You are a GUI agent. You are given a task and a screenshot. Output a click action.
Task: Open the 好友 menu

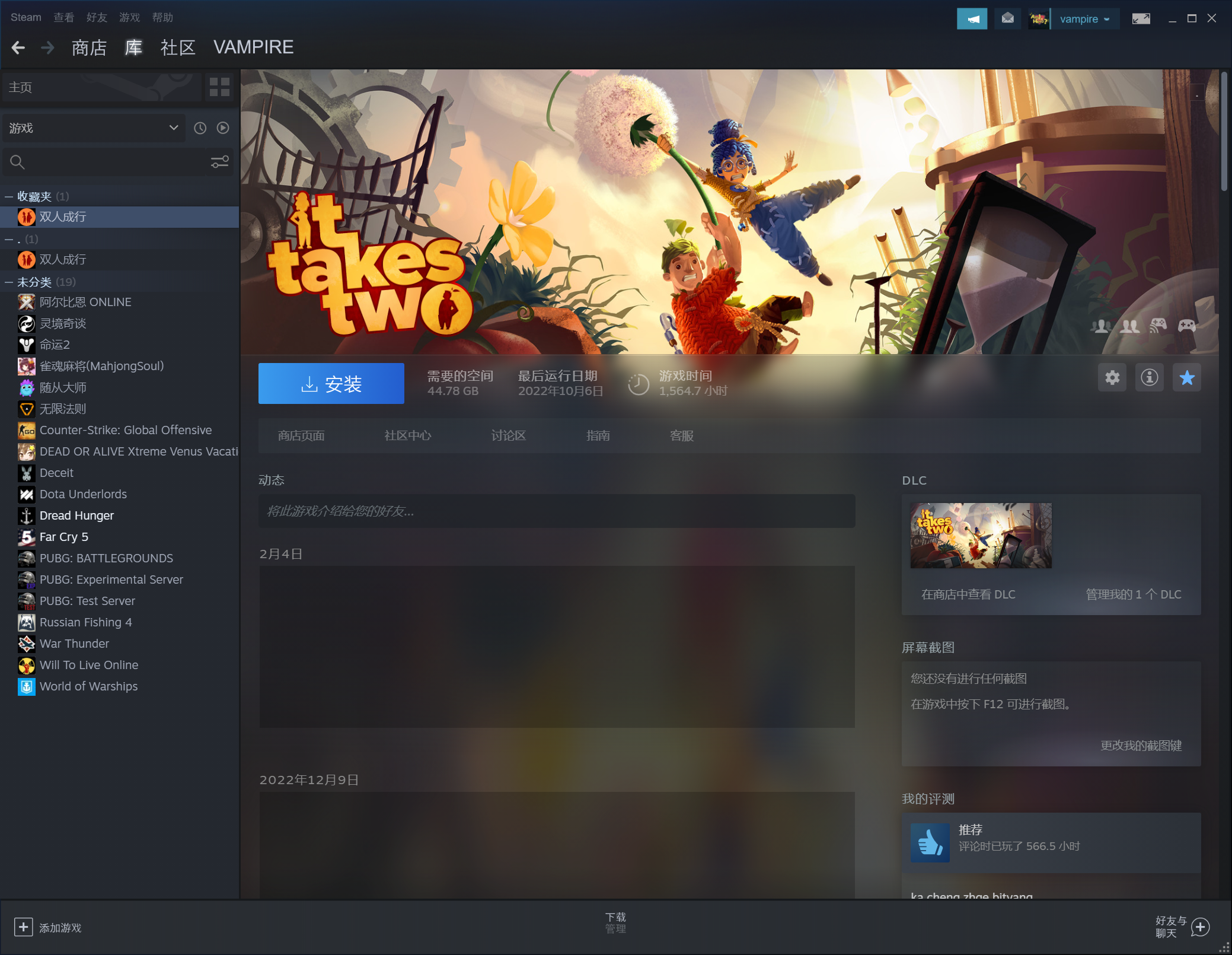pos(97,17)
